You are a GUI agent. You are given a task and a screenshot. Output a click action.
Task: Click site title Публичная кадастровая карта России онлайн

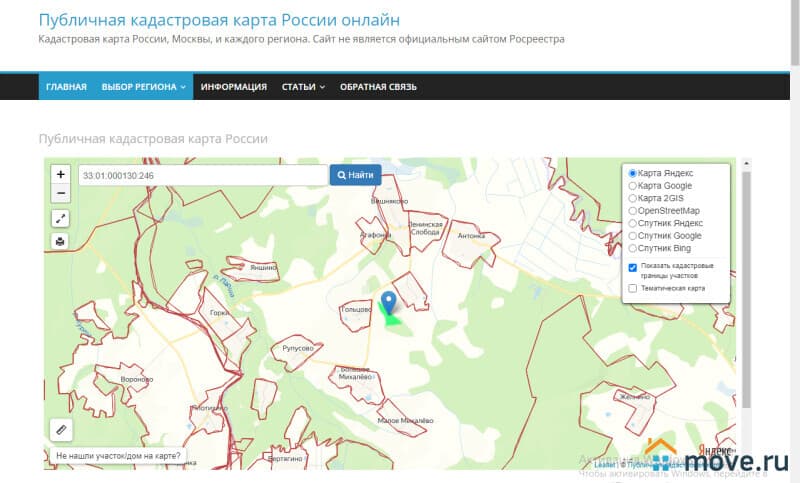point(219,20)
